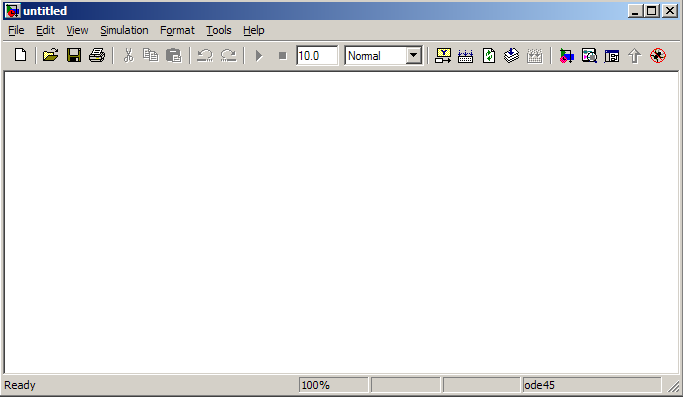Open the File menu
The height and width of the screenshot is (397, 683).
point(16,30)
